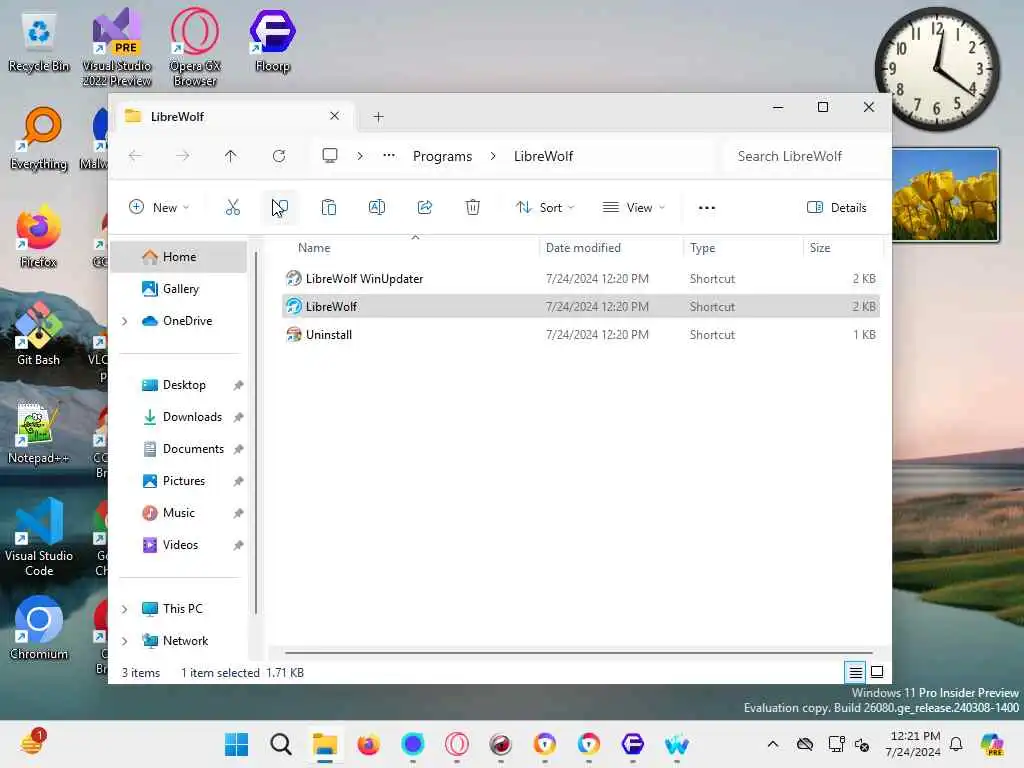Click tulips picture widget on desktop
The height and width of the screenshot is (768, 1024).
pyautogui.click(x=945, y=195)
